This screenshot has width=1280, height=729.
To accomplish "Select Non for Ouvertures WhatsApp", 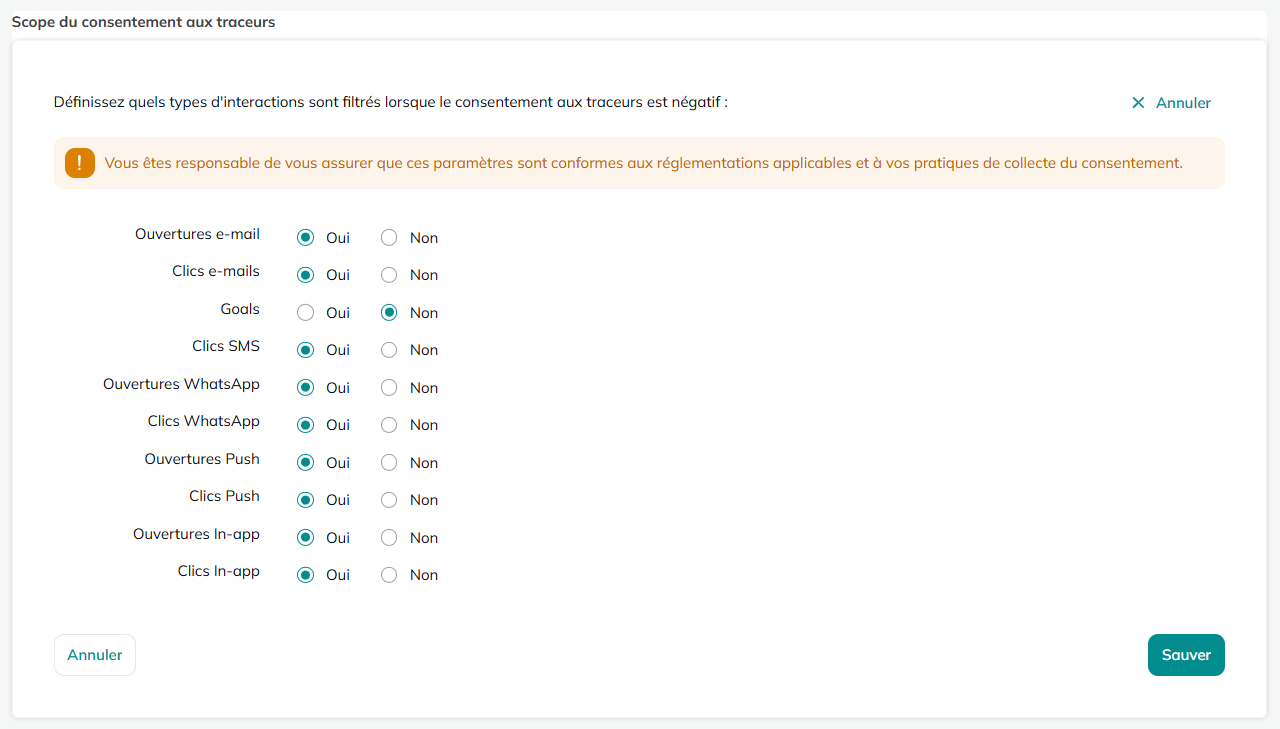I will point(389,388).
